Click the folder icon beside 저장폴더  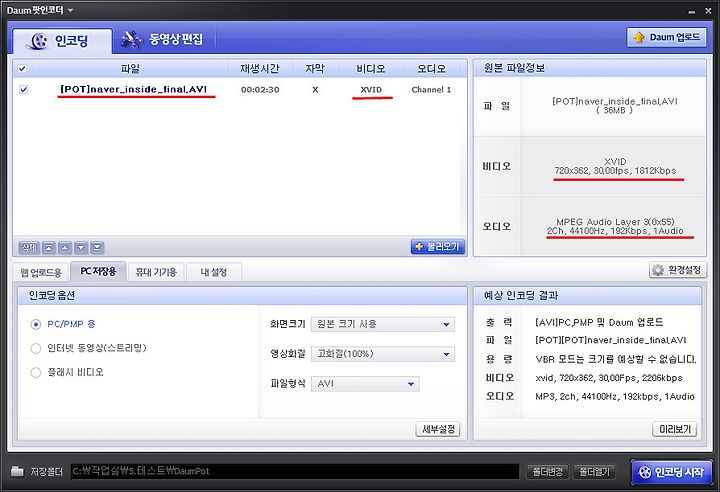[17, 471]
